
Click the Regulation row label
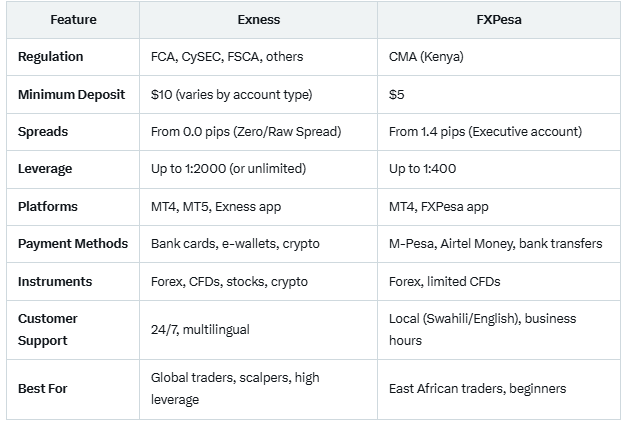[51, 57]
